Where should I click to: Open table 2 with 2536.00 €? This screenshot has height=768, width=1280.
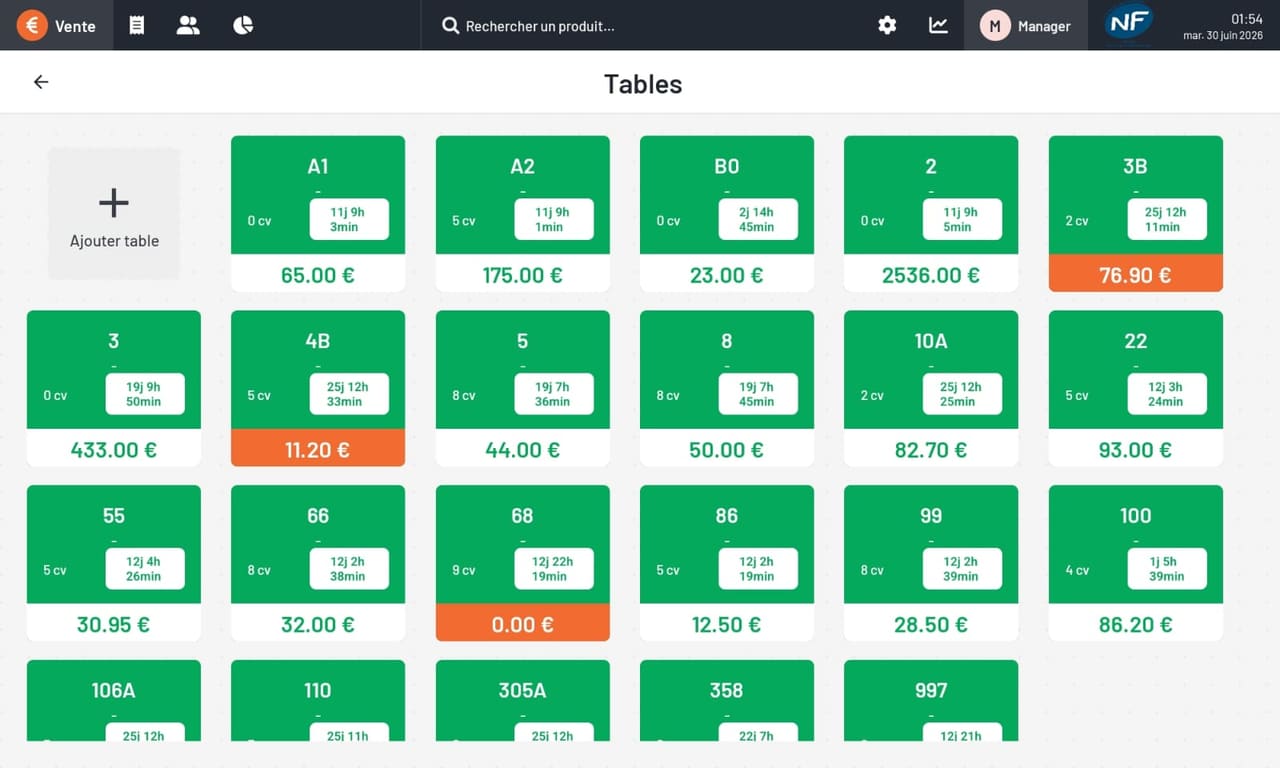tap(931, 214)
